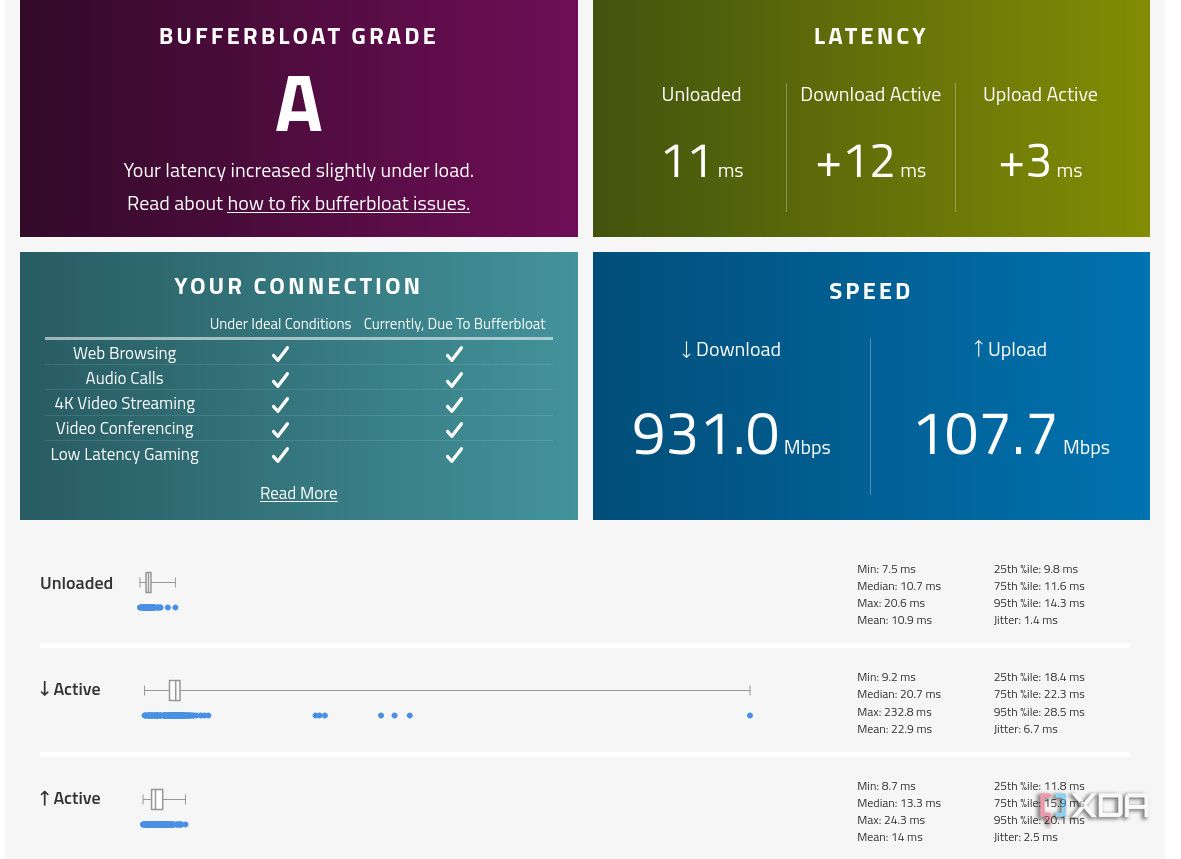
Task: Click the Bufferbloat Grade letter A
Action: 298,105
